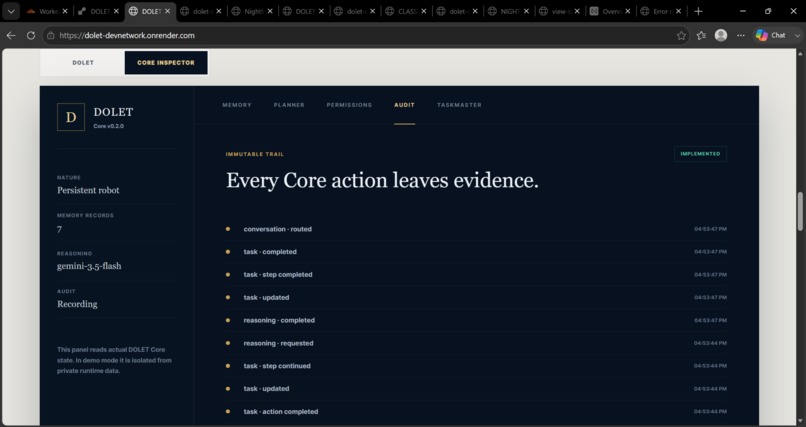Click the IMPLEMENTED status badge

click(x=700, y=154)
